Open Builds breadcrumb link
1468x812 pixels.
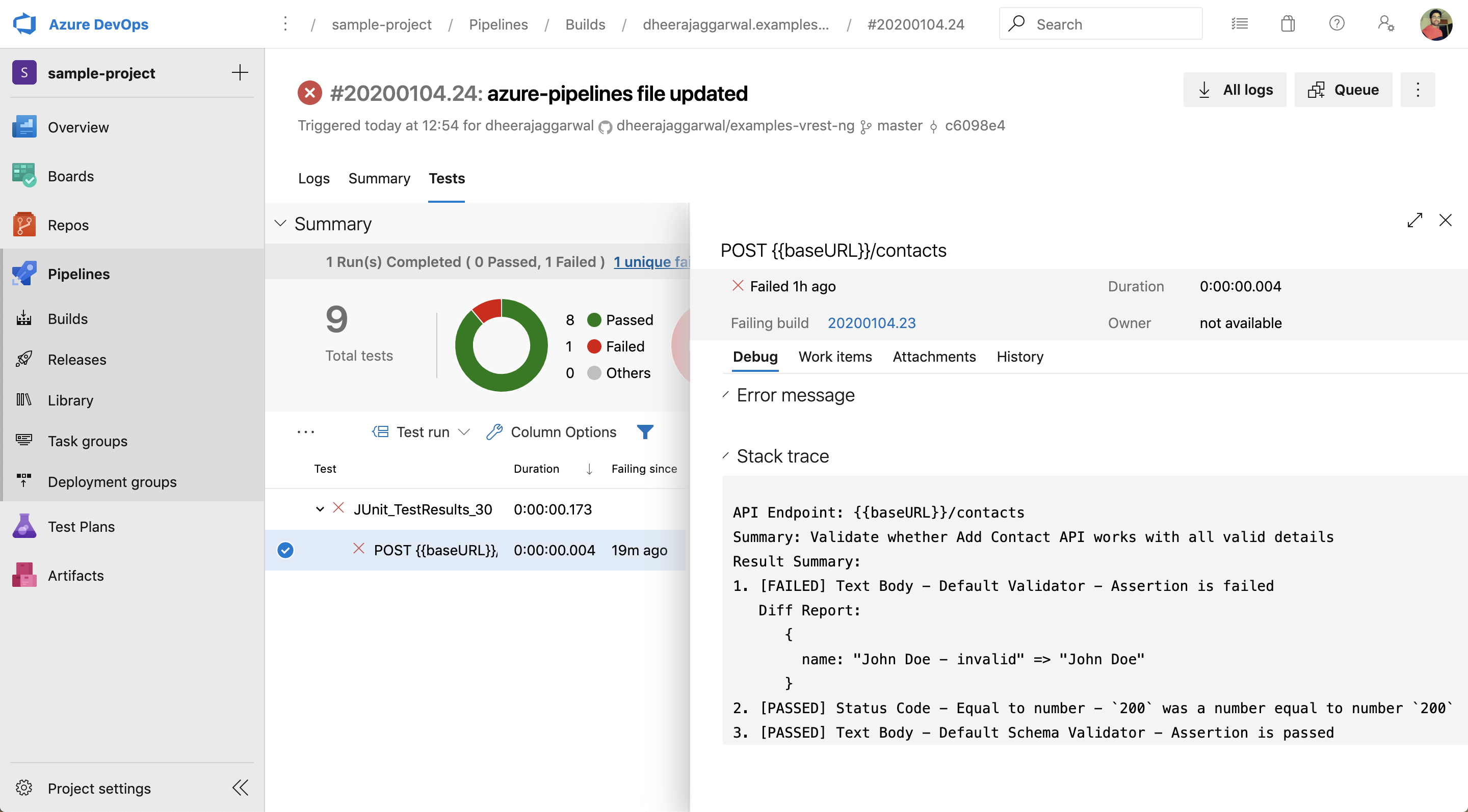pos(585,24)
